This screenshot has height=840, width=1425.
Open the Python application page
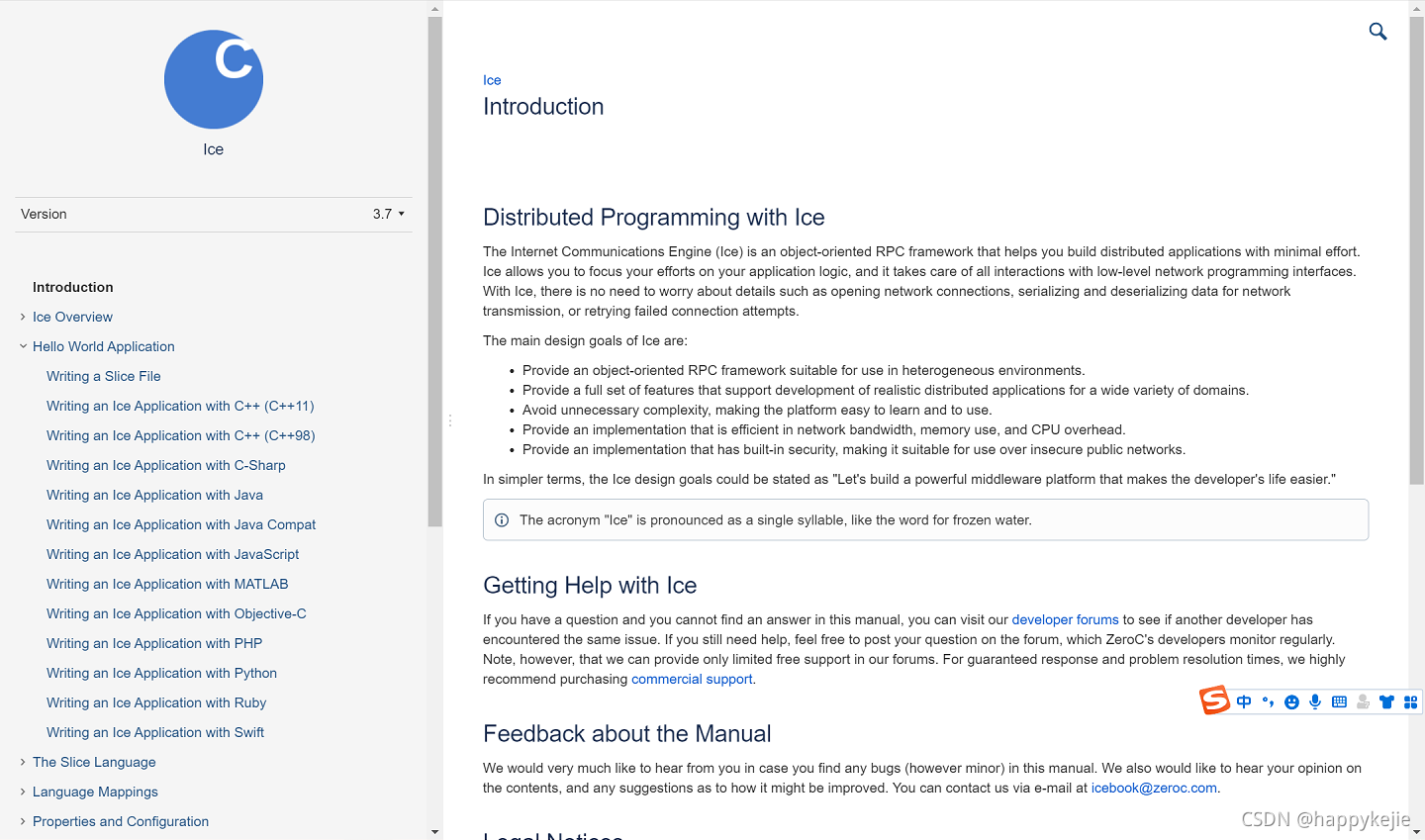coord(161,673)
